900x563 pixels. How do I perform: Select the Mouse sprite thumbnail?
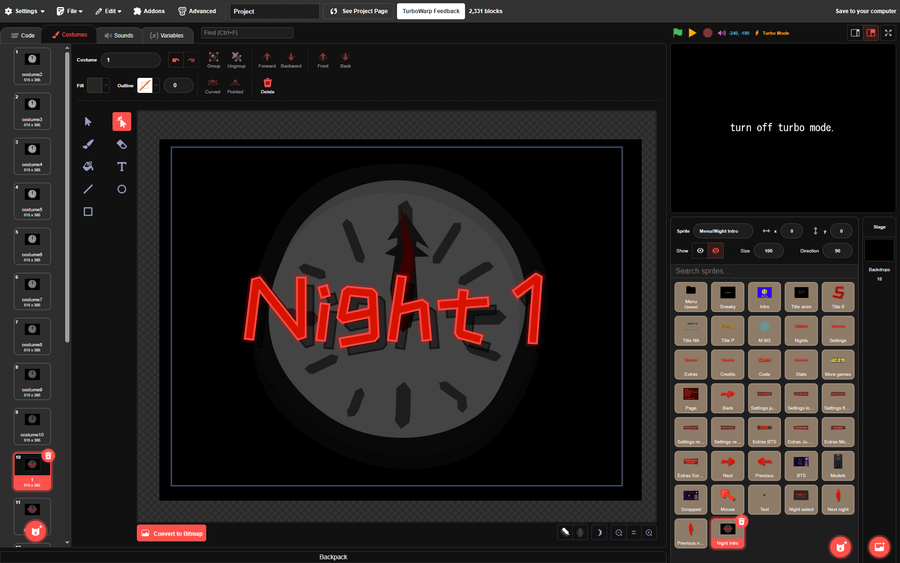727,499
